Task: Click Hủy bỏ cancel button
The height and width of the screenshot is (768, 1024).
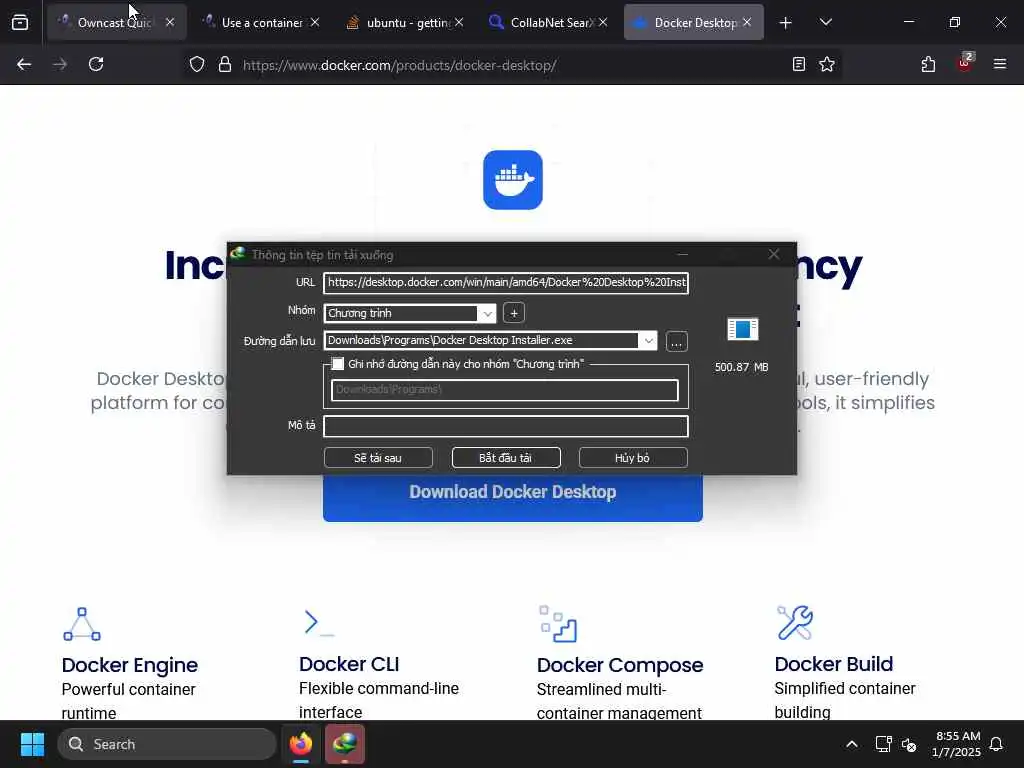Action: tap(632, 458)
